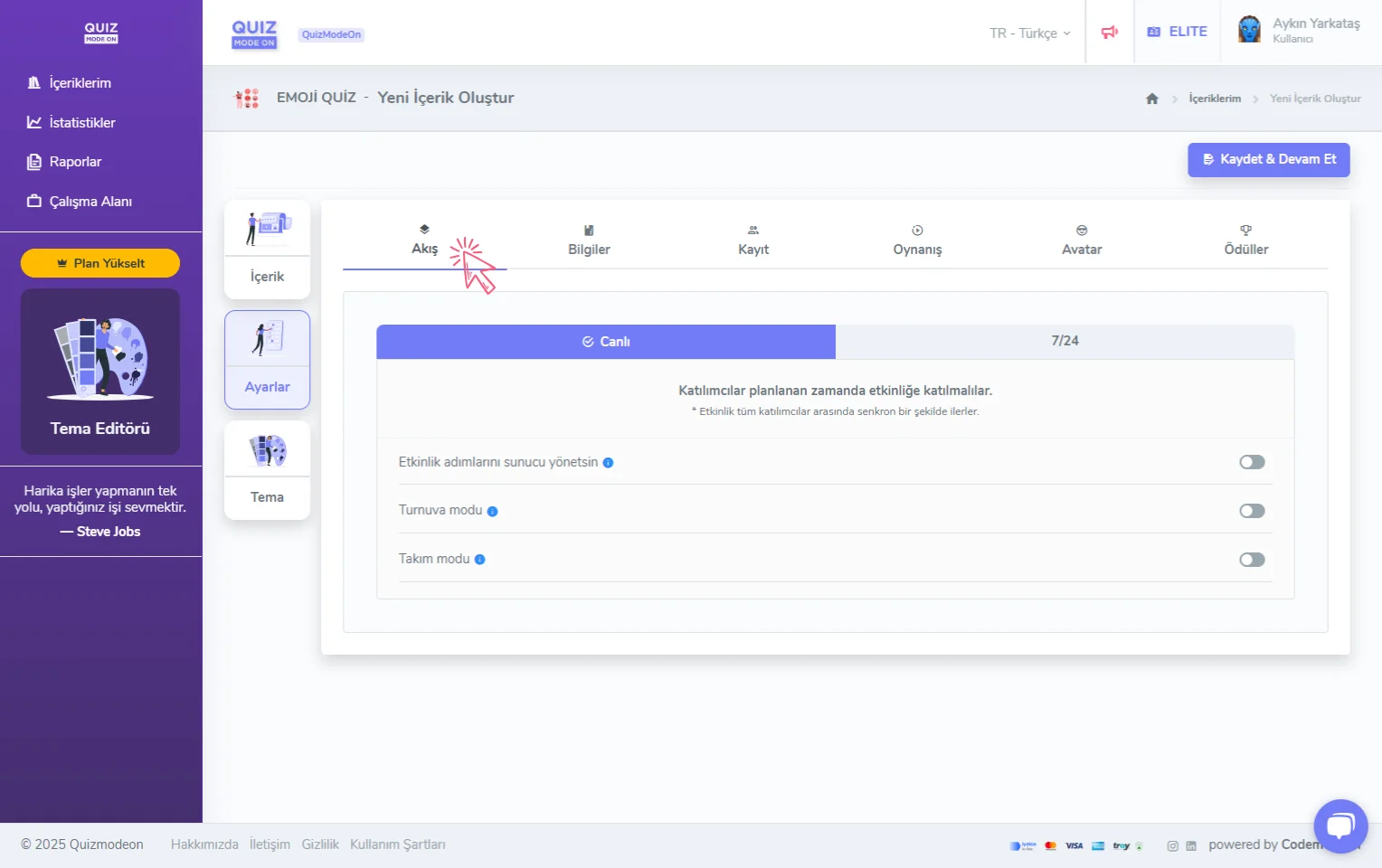The image size is (1382, 868).
Task: Click the home breadcrumb icon
Action: point(1151,99)
